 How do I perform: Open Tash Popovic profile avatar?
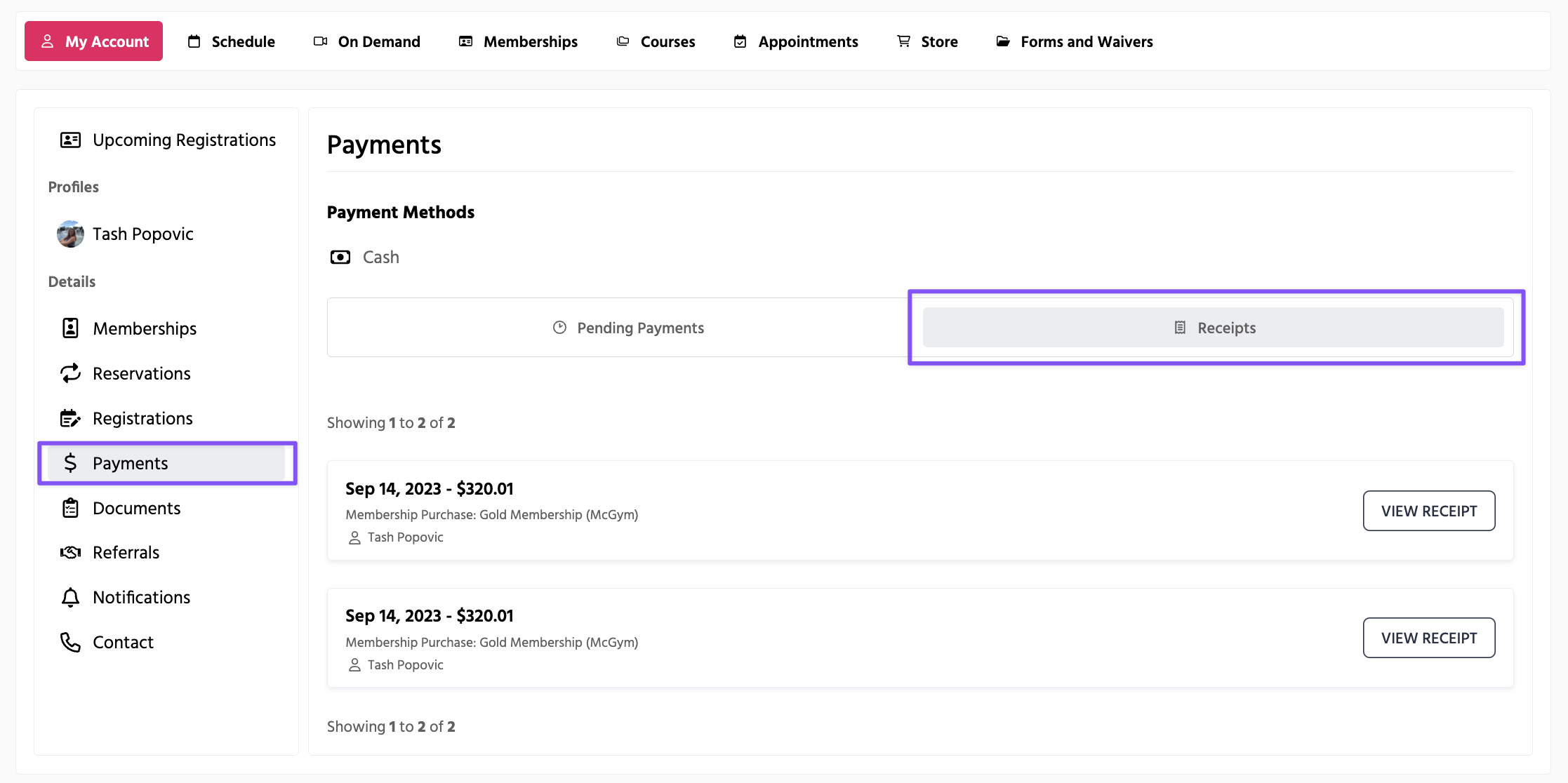click(70, 234)
